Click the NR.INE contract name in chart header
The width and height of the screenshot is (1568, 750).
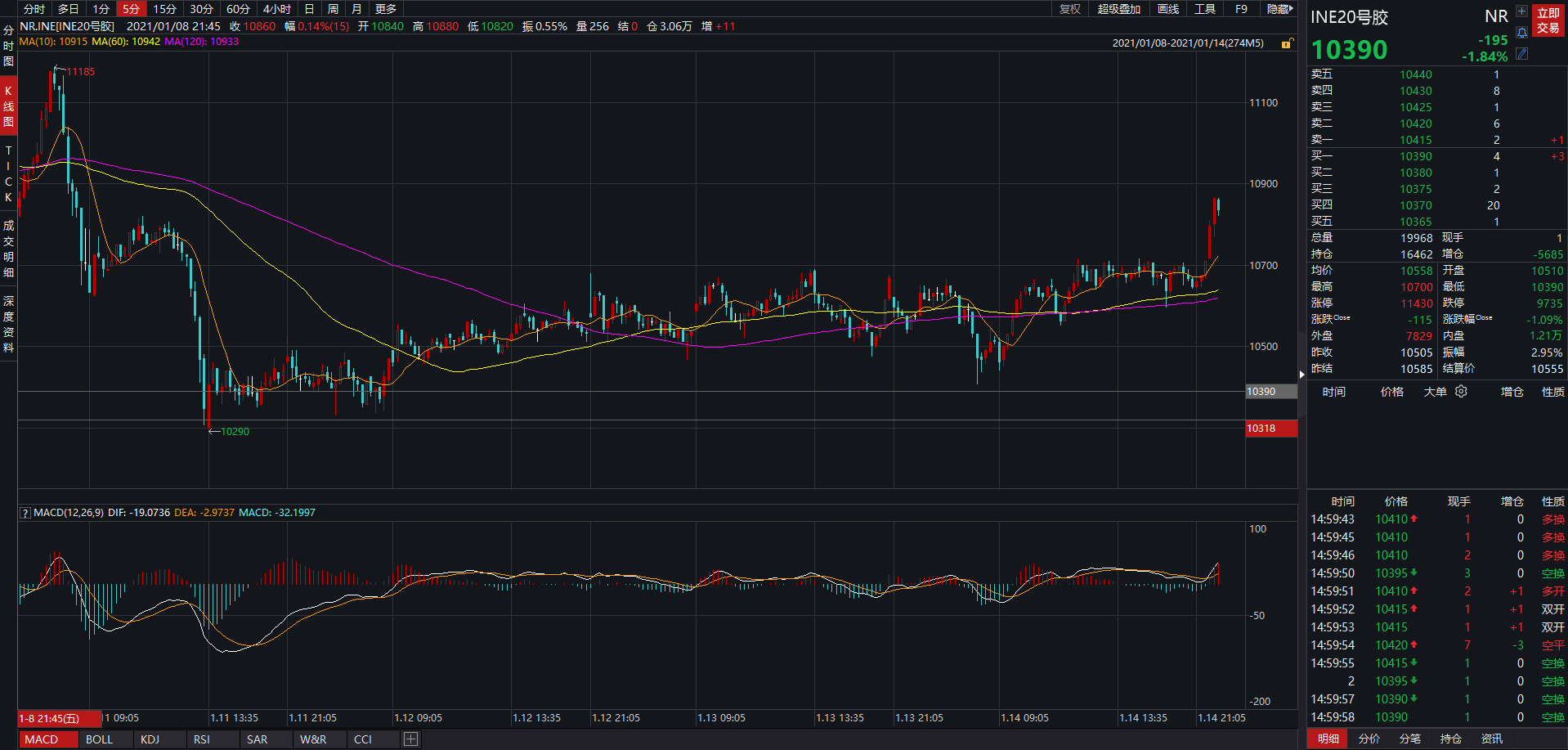click(x=67, y=26)
